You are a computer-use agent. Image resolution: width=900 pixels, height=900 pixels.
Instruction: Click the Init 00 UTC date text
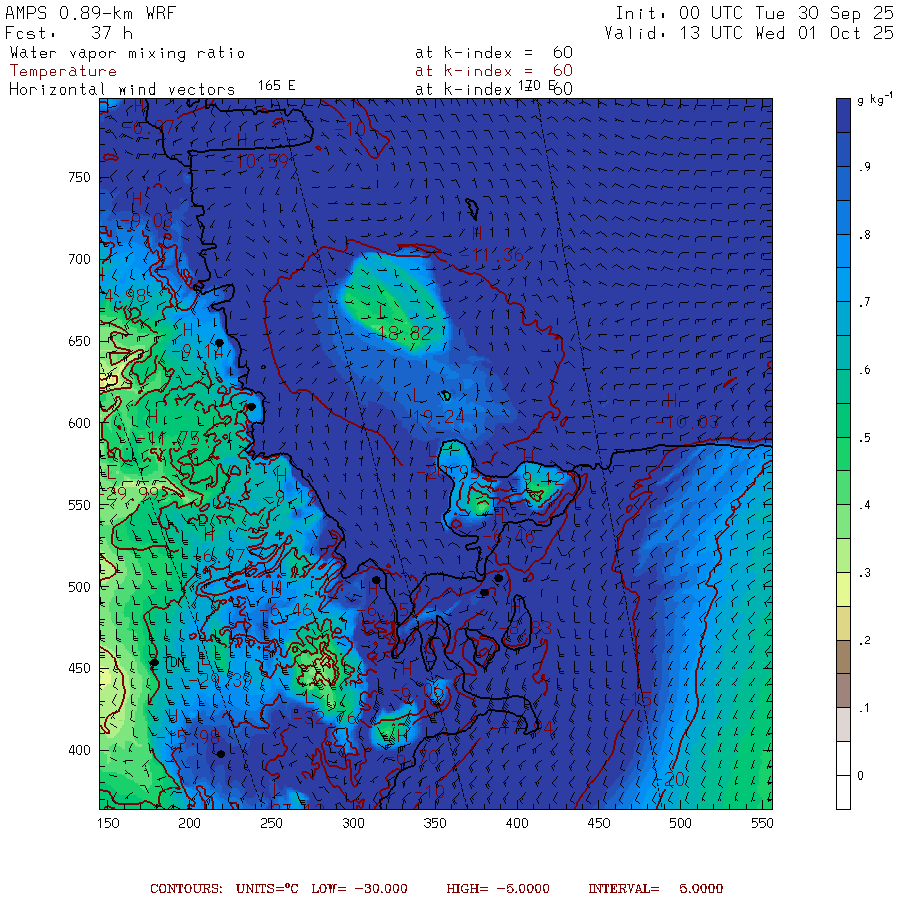[754, 13]
